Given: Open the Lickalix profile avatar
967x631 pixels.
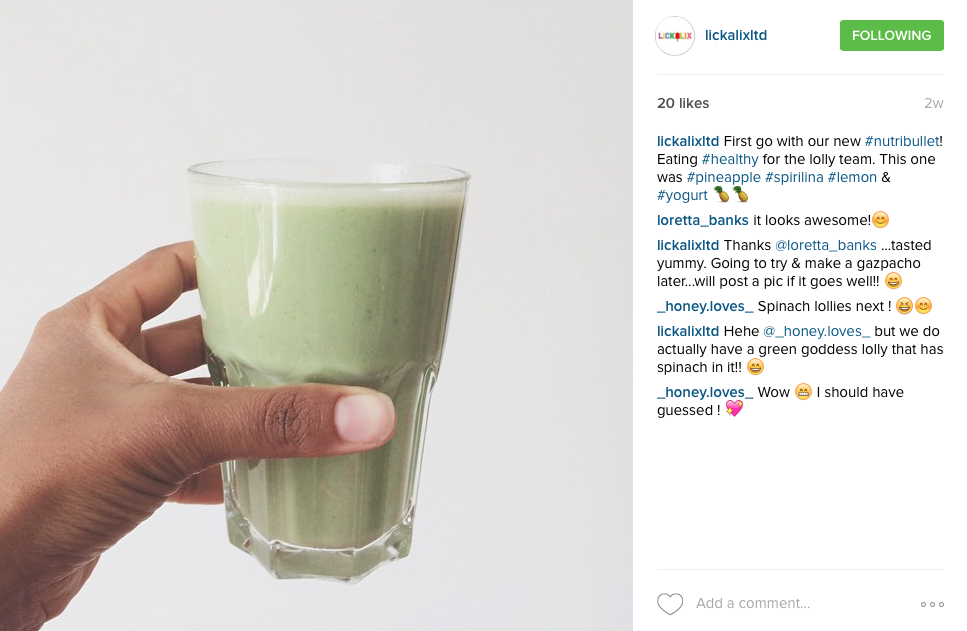Looking at the screenshot, I should 675,36.
